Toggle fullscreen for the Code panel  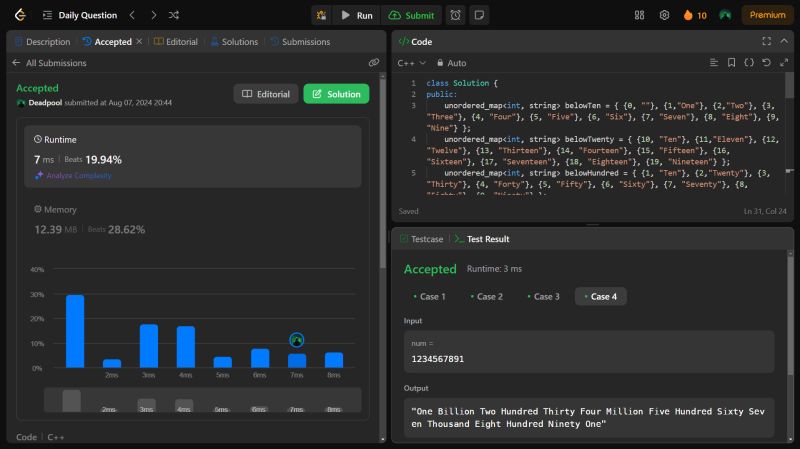click(x=766, y=41)
